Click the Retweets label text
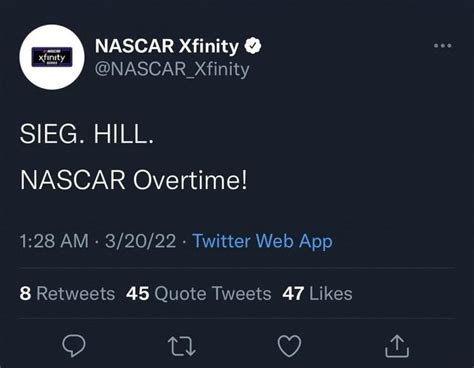The width and height of the screenshot is (474, 368). click(x=76, y=294)
